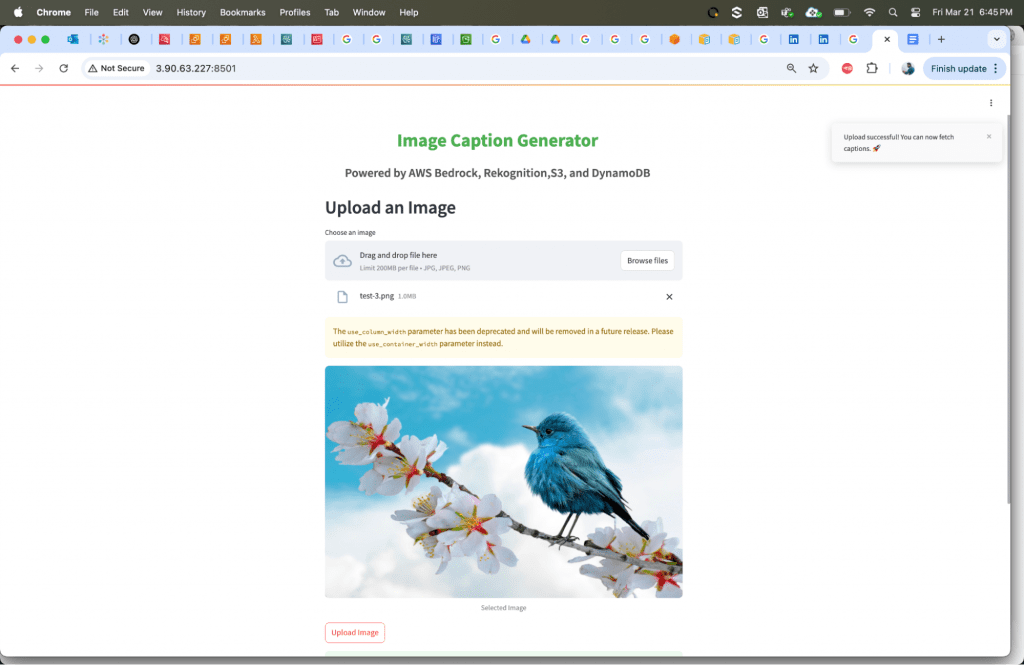Switch to the blue document browser tab

coord(913,39)
